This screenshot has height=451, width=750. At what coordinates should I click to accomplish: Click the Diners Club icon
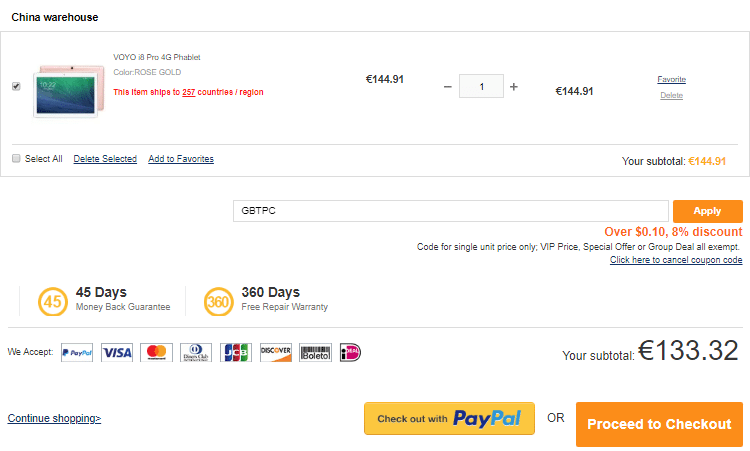tap(195, 352)
